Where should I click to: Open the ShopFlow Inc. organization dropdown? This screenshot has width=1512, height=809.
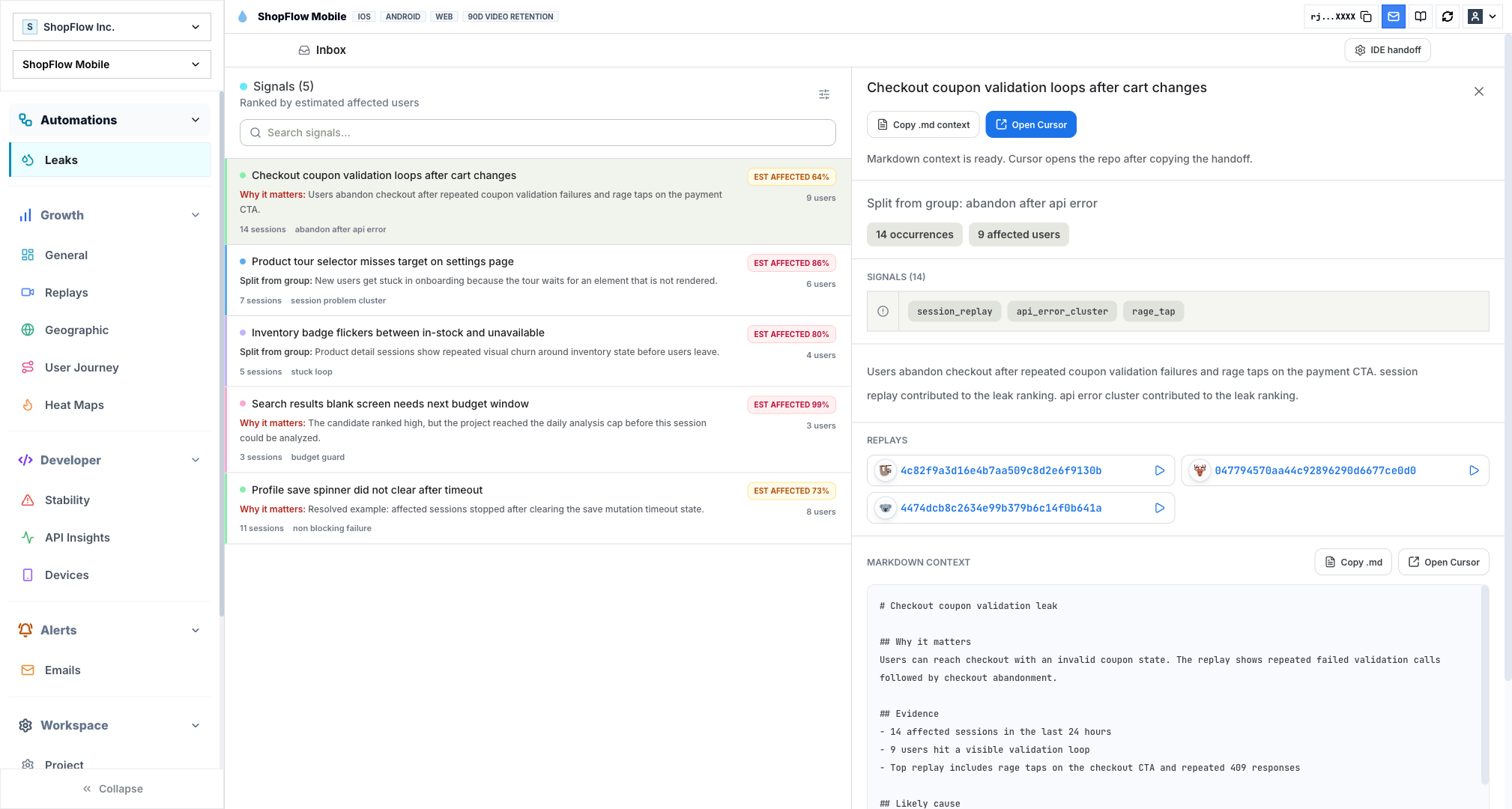(112, 27)
